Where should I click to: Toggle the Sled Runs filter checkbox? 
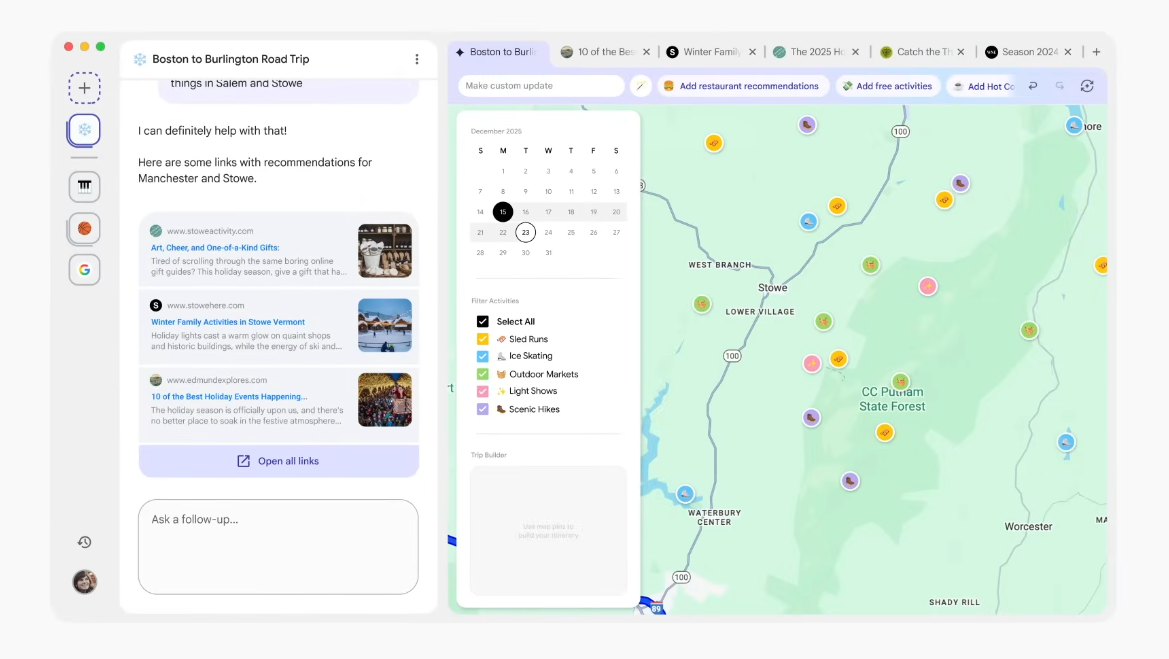click(x=483, y=339)
